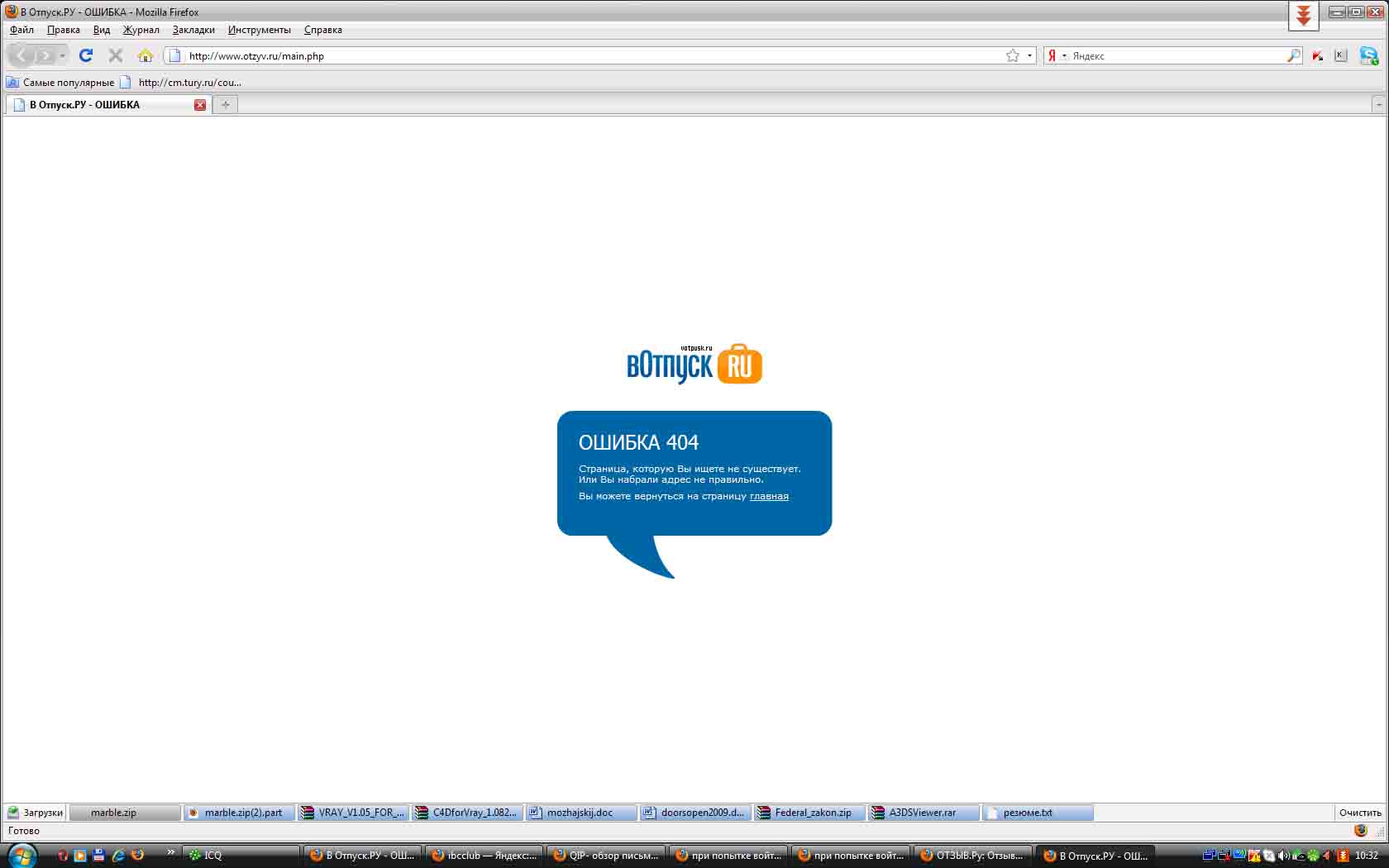Close the В Отпуск.РУ tab with red X
1389x868 pixels.
[200, 105]
